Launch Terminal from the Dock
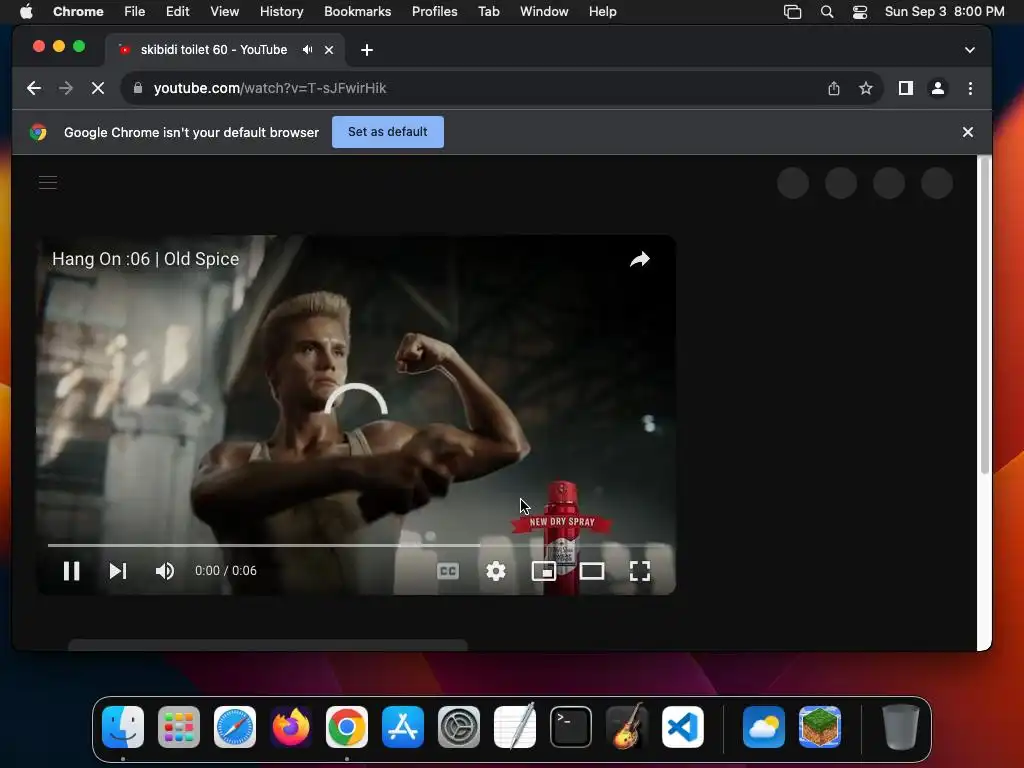Viewport: 1024px width, 768px height. (x=571, y=727)
